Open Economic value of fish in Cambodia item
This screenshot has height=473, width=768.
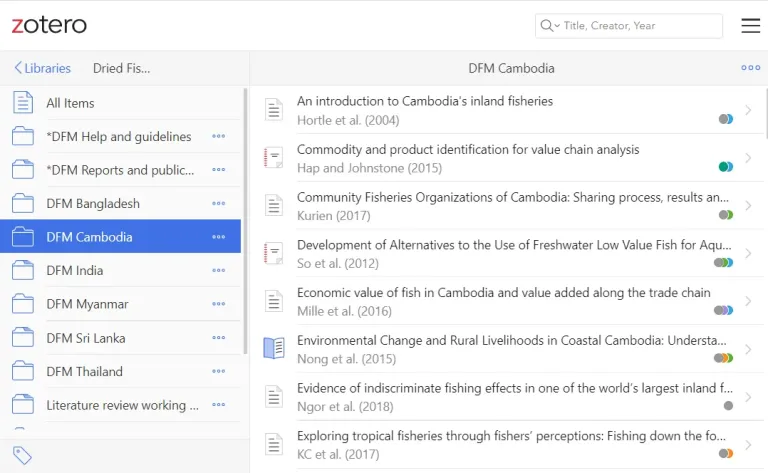pyautogui.click(x=503, y=293)
